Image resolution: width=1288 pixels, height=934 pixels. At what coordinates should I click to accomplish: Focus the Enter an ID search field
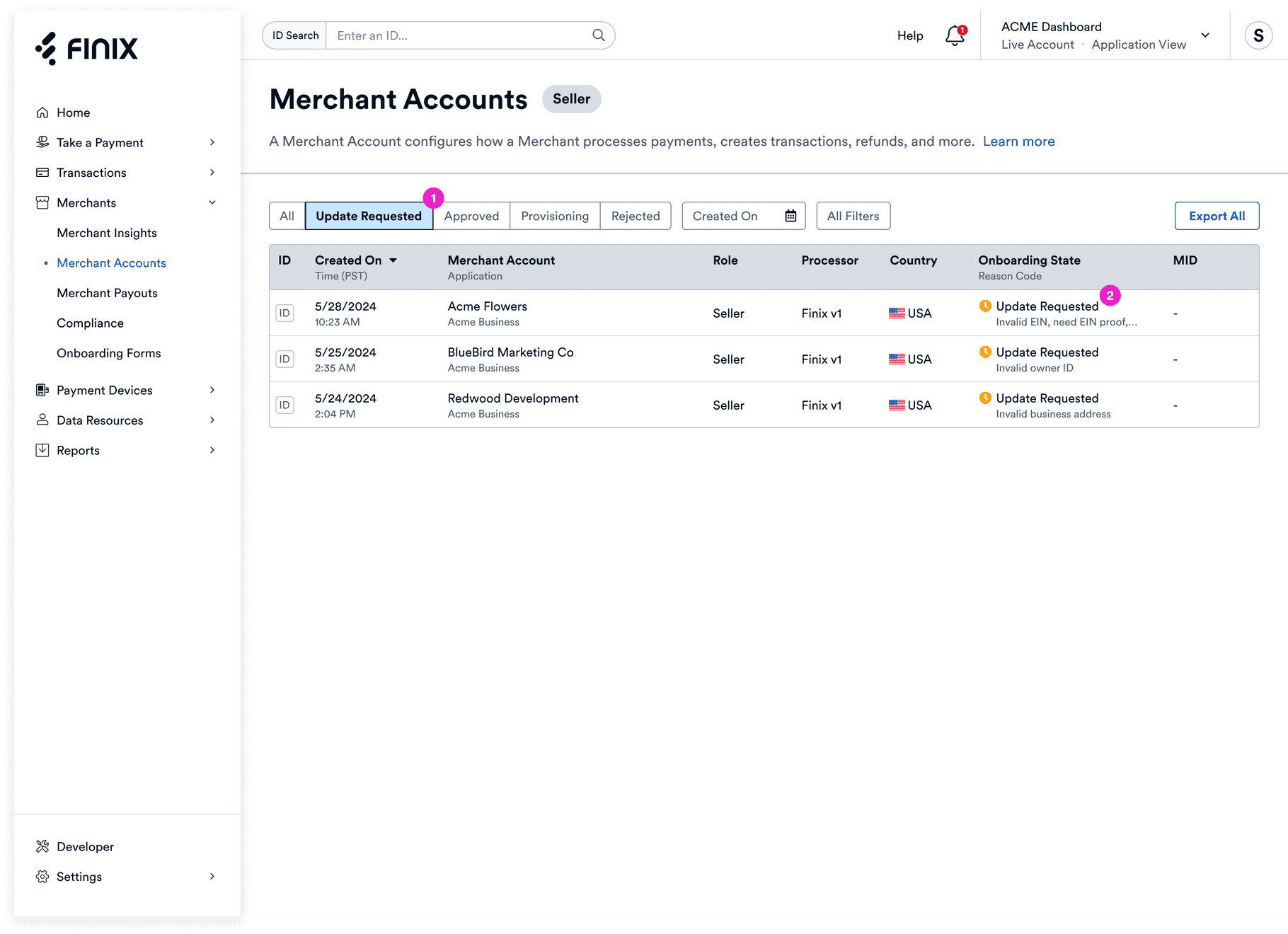pos(460,35)
